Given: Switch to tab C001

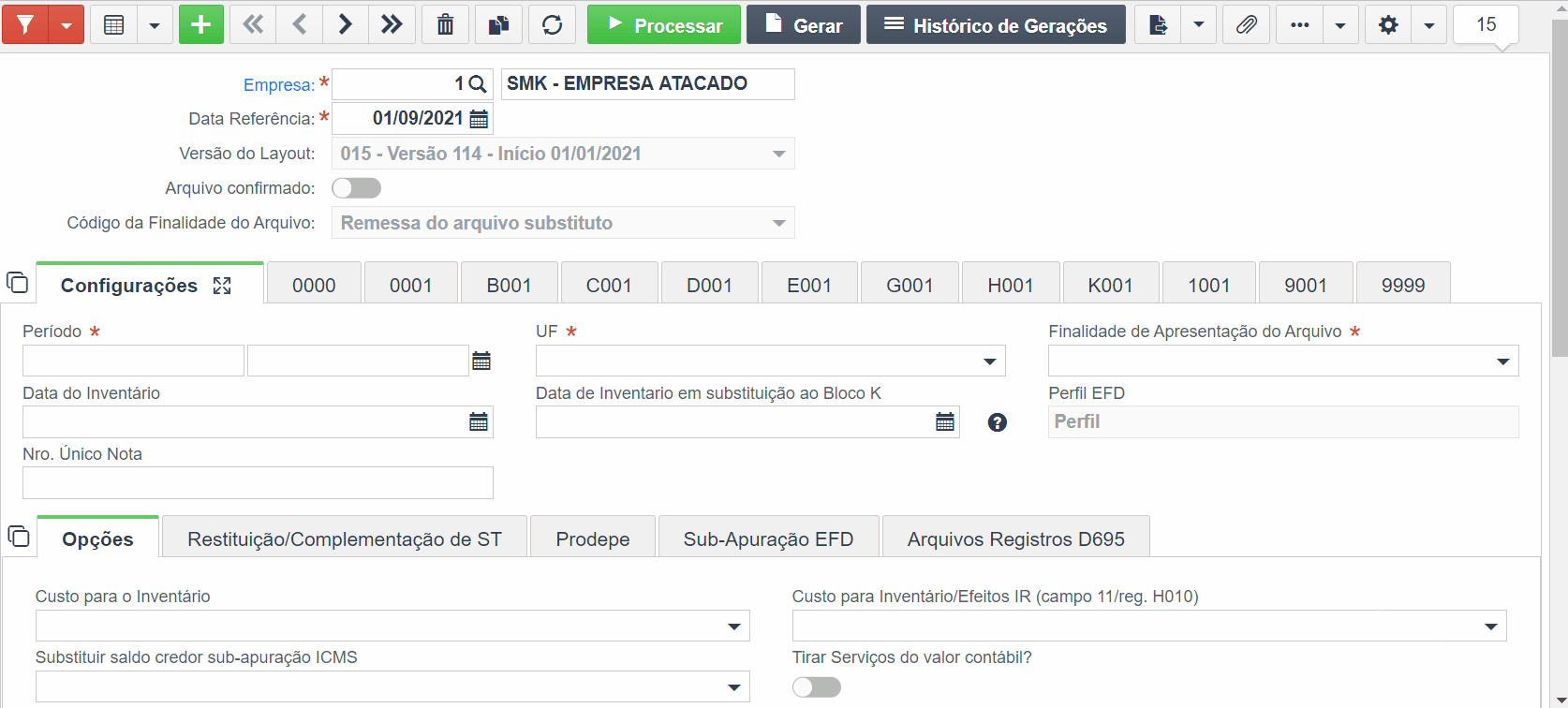Looking at the screenshot, I should click(x=609, y=285).
